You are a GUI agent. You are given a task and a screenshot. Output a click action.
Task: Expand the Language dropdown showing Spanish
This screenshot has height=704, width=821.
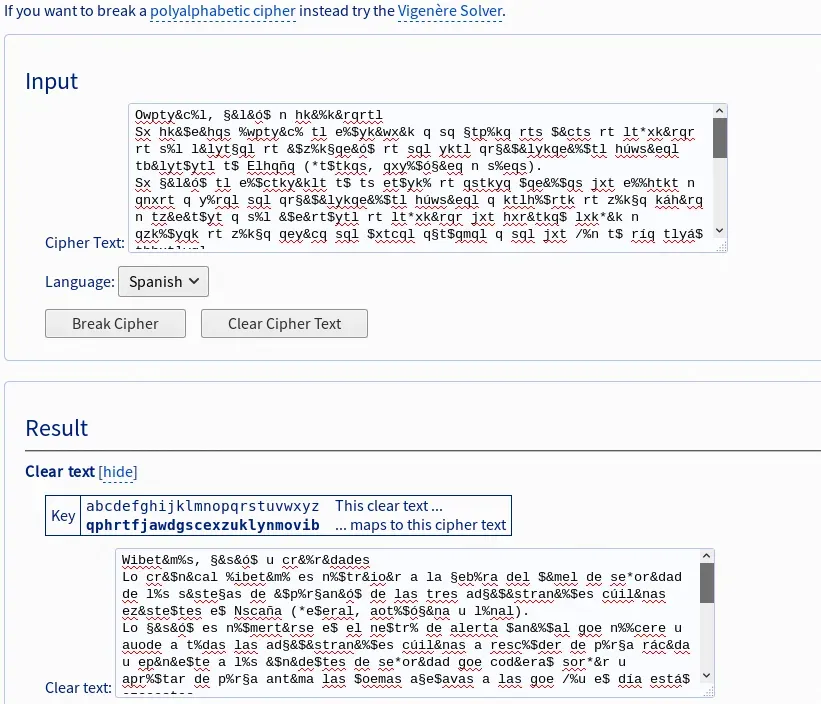pyautogui.click(x=163, y=282)
